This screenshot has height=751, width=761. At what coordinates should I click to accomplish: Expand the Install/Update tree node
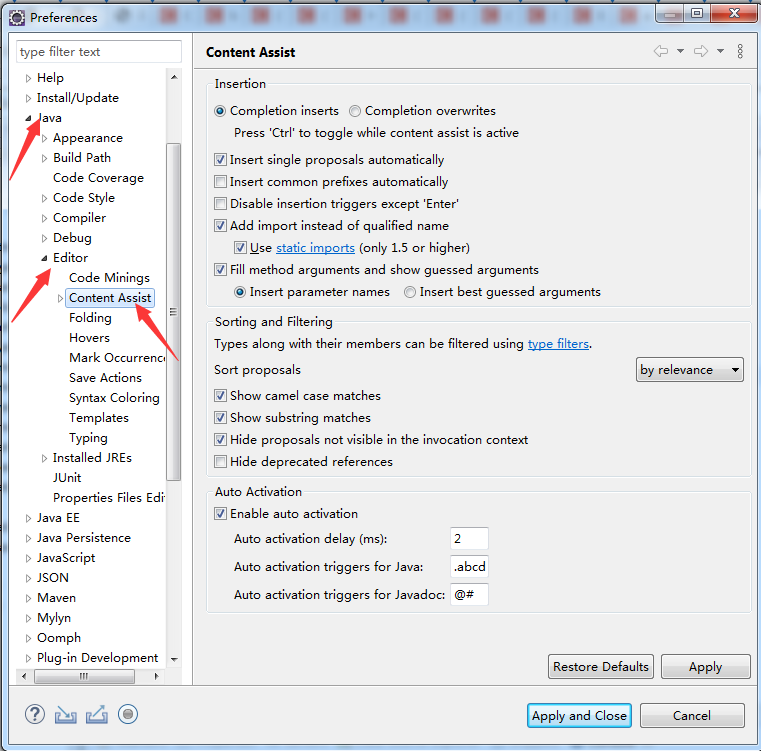28,98
